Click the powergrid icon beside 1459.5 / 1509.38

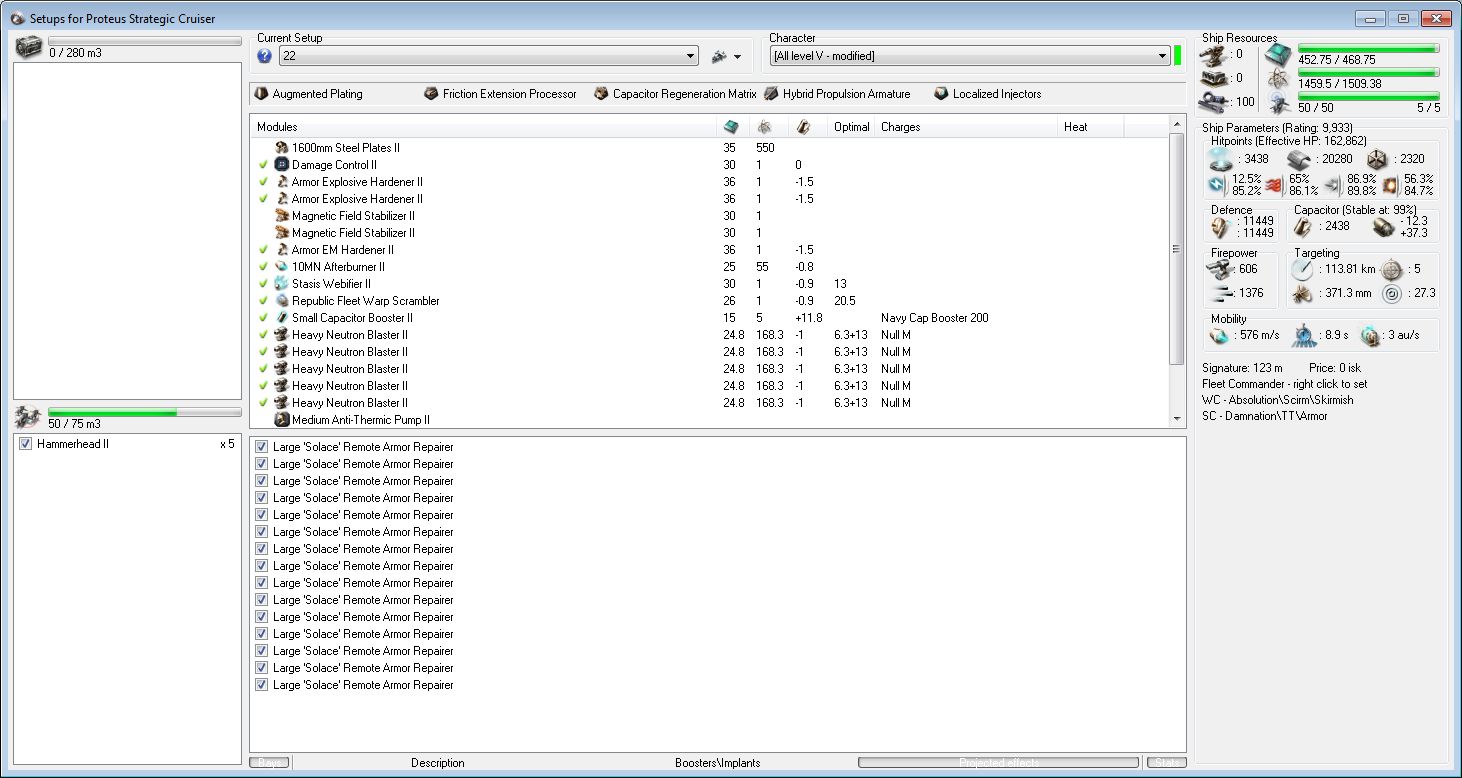[x=1278, y=77]
